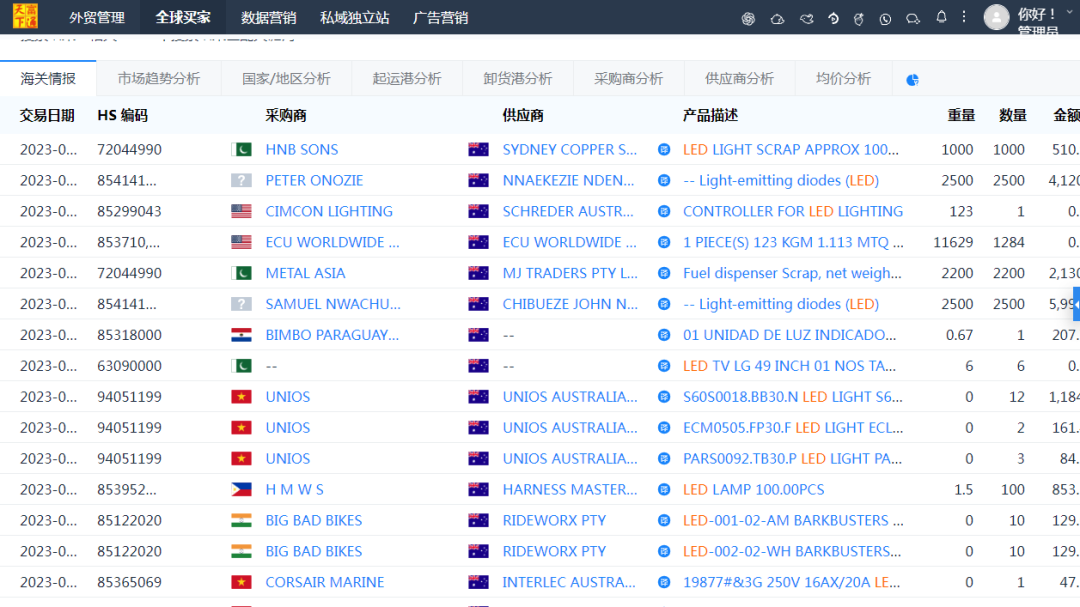Click the 重量 column header

click(961, 116)
